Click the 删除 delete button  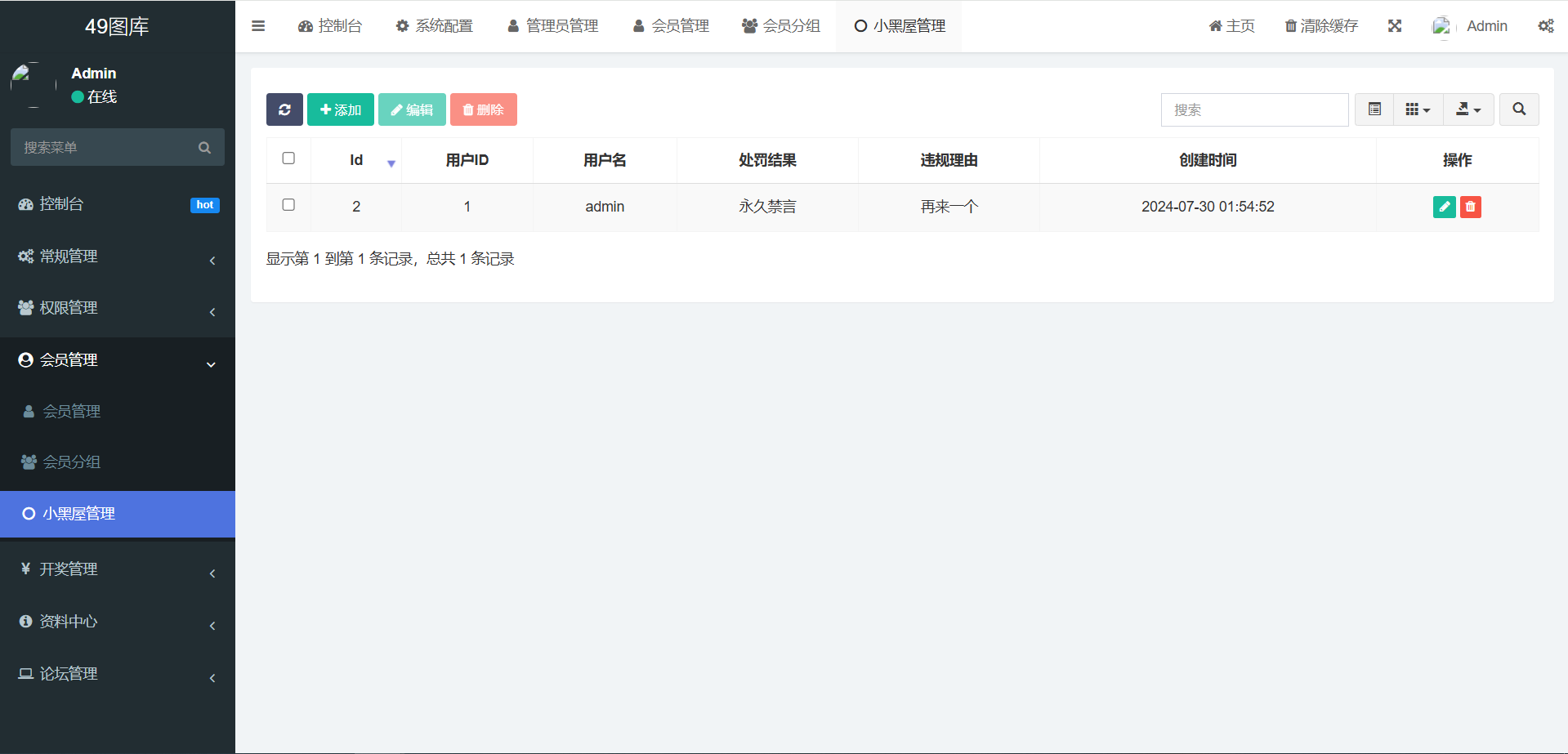(484, 109)
